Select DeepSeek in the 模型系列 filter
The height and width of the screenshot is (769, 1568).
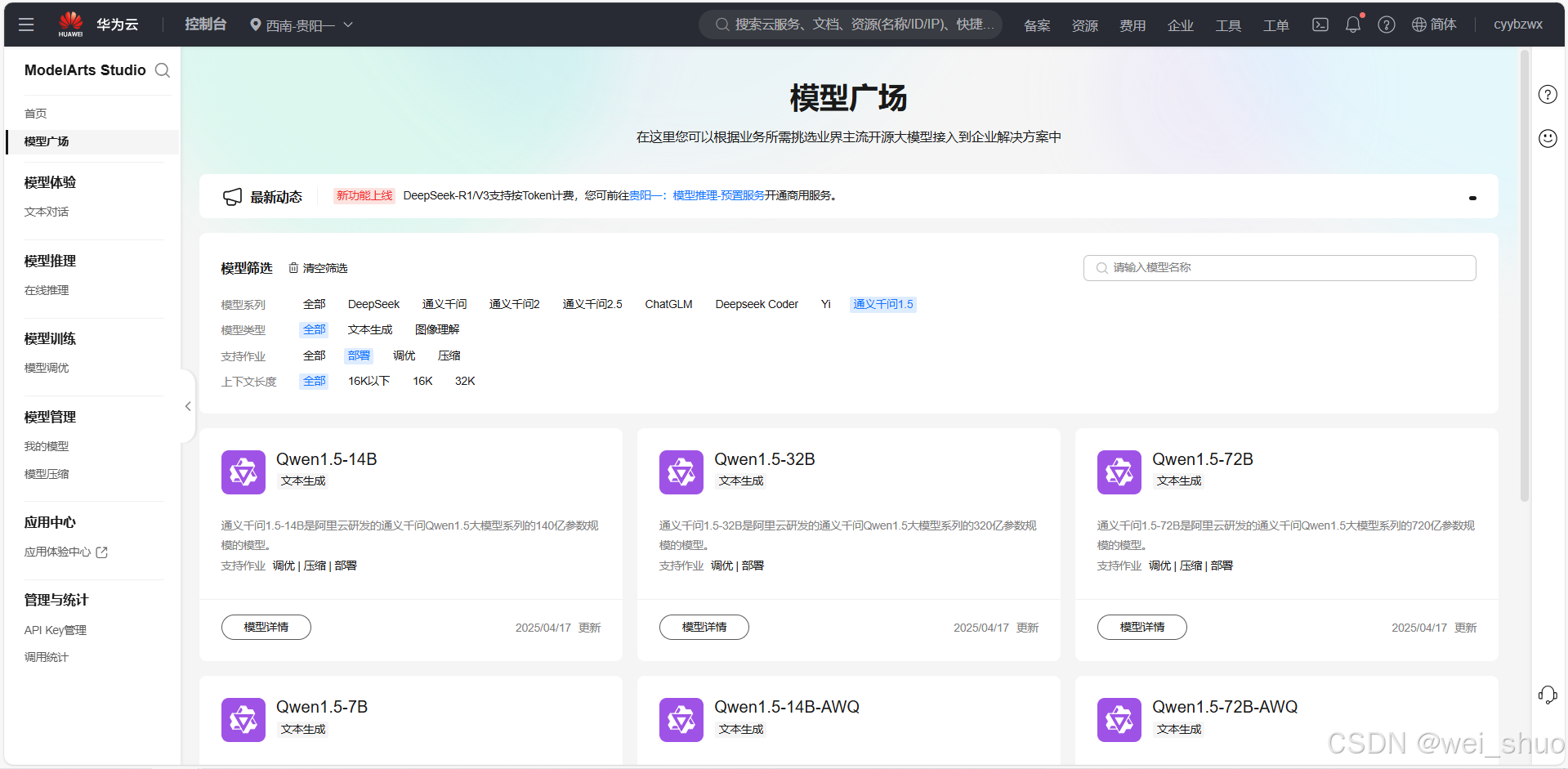pos(373,304)
